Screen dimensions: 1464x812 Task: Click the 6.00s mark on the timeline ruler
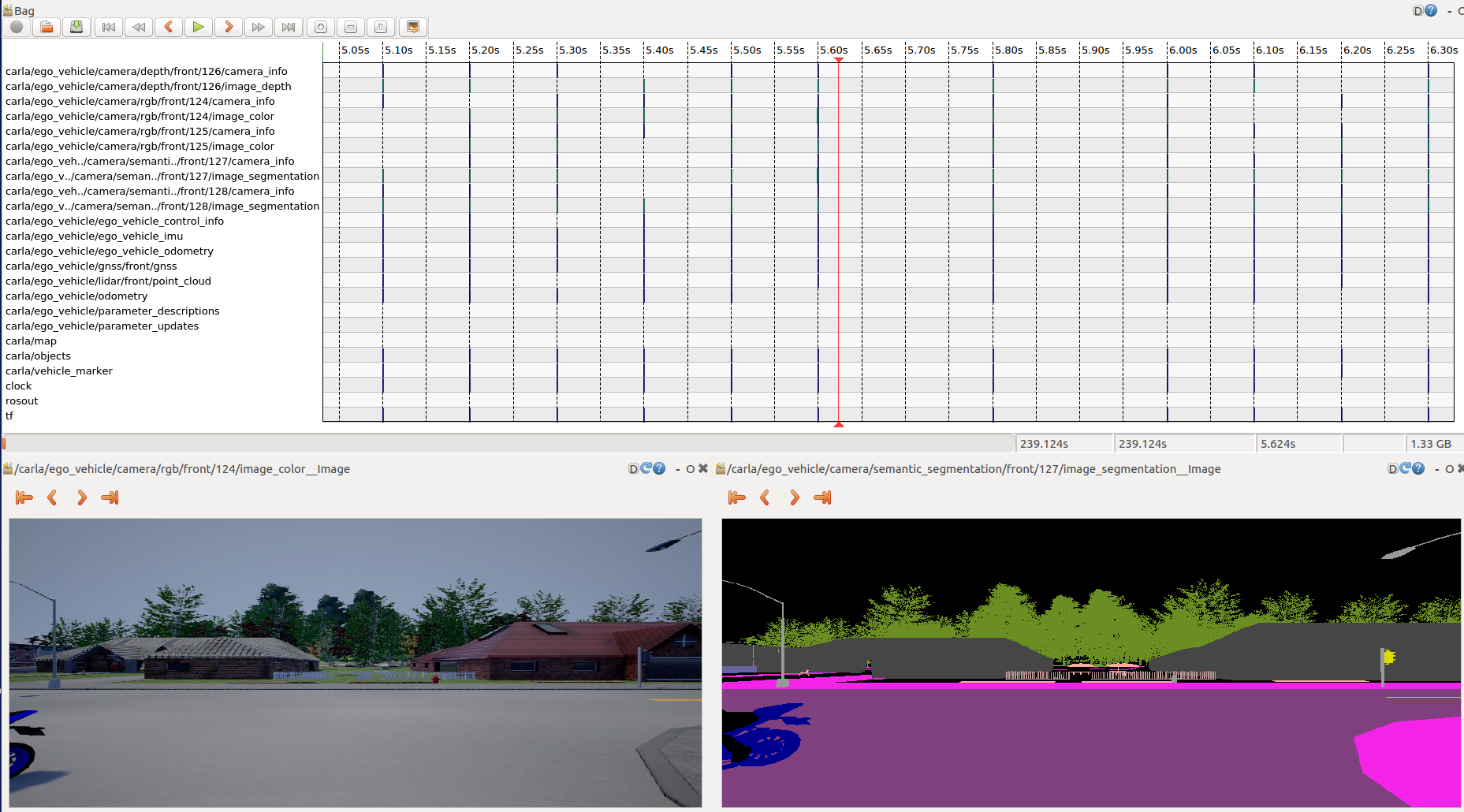point(1183,50)
